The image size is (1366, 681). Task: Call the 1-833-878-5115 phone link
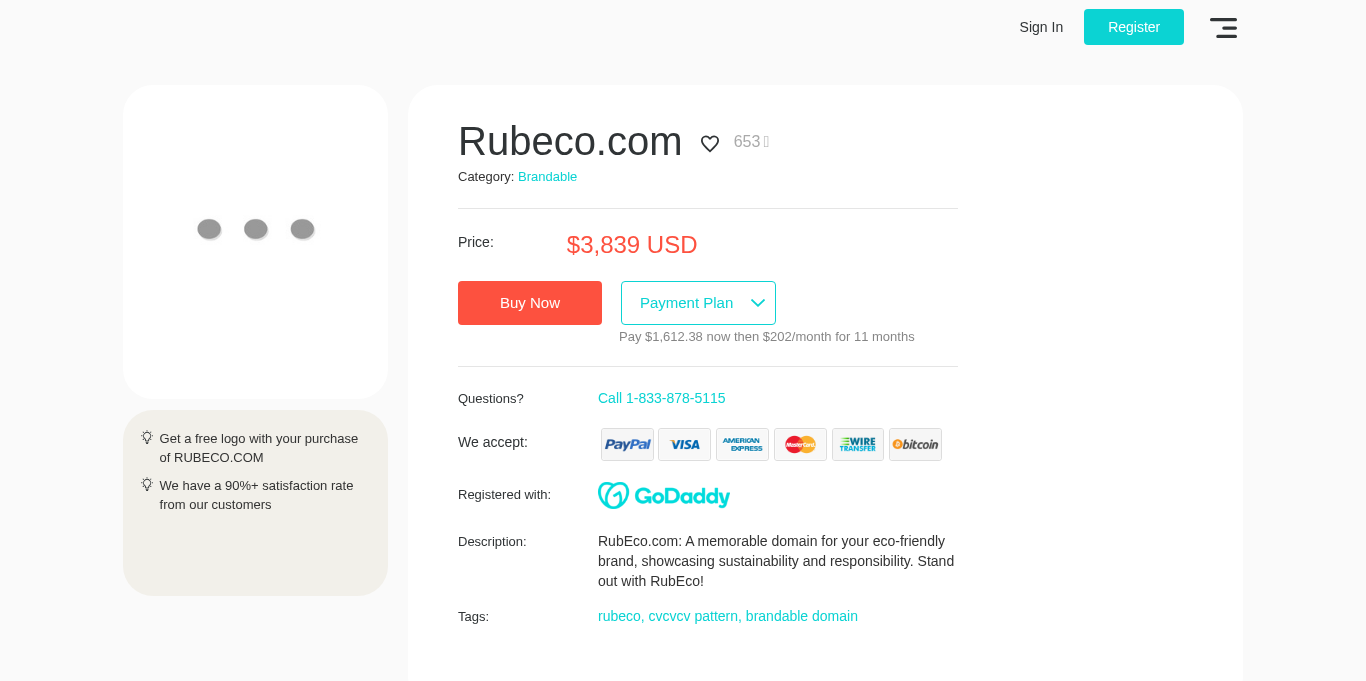(661, 398)
